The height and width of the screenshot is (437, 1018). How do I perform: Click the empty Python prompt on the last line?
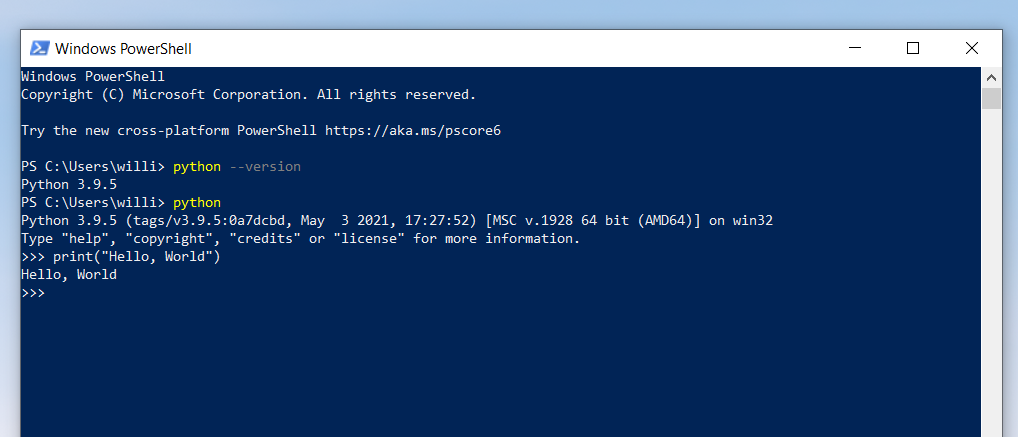coord(33,293)
